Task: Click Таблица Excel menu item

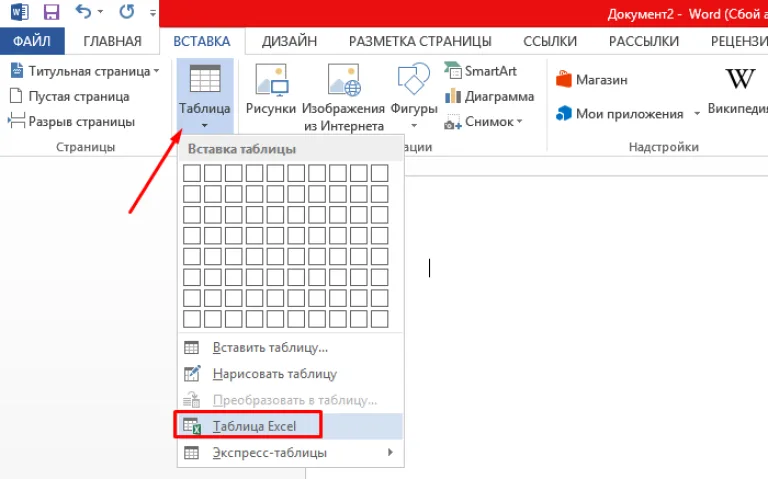Action: tap(290, 426)
